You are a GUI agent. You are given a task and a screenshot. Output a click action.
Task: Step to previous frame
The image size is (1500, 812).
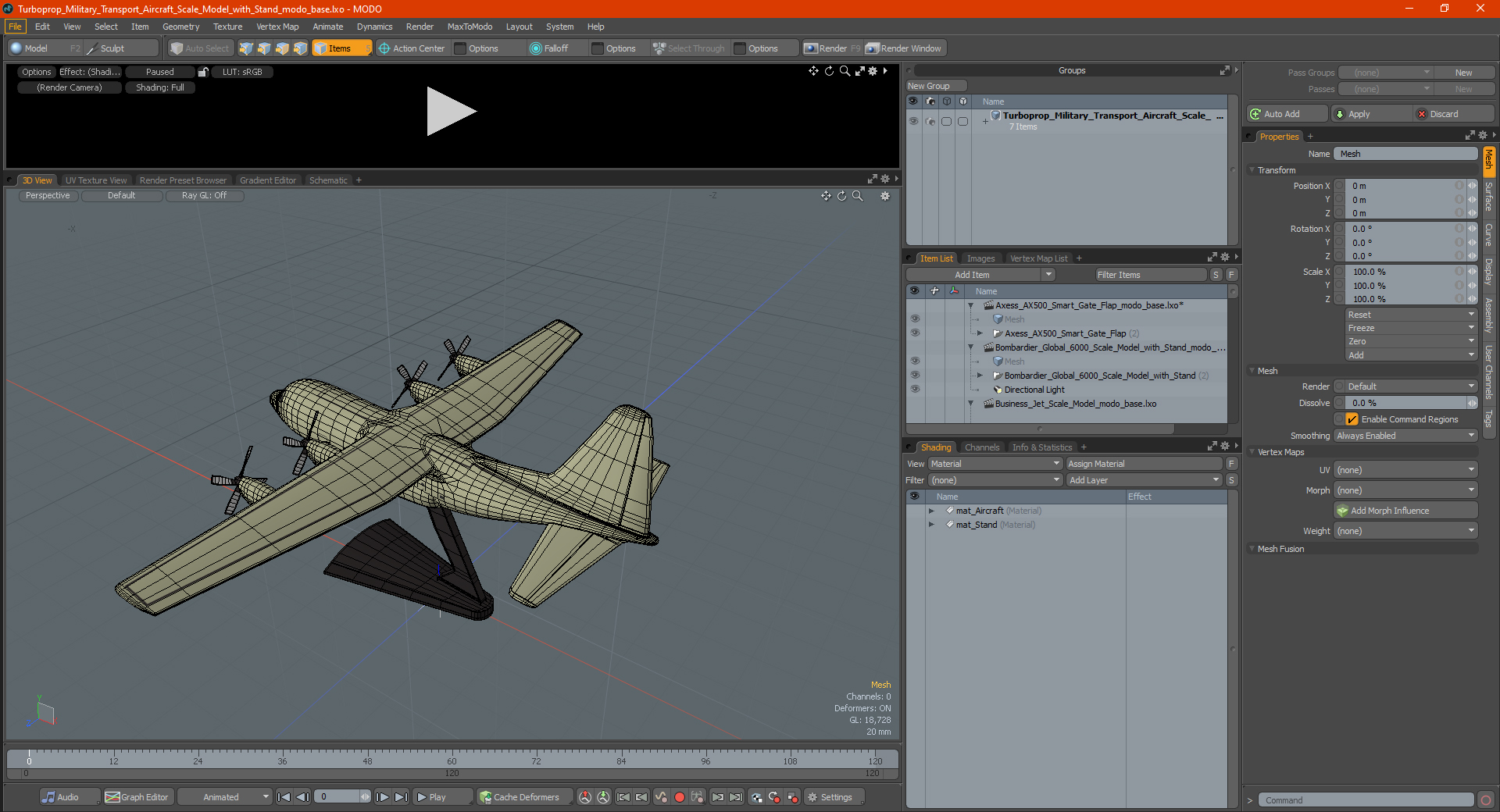[303, 797]
